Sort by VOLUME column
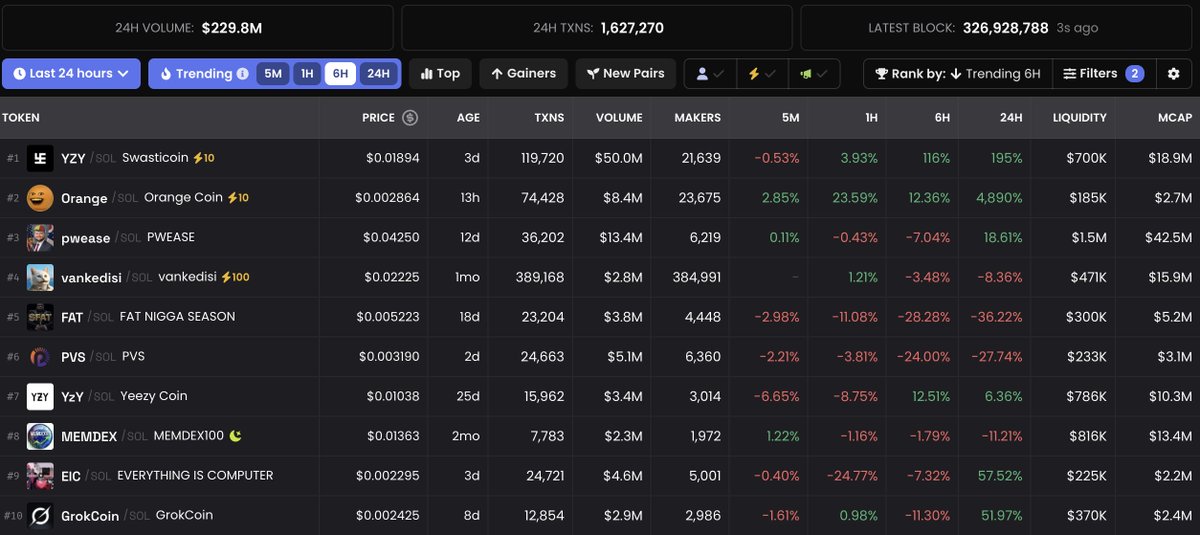1200x535 pixels. (x=619, y=118)
